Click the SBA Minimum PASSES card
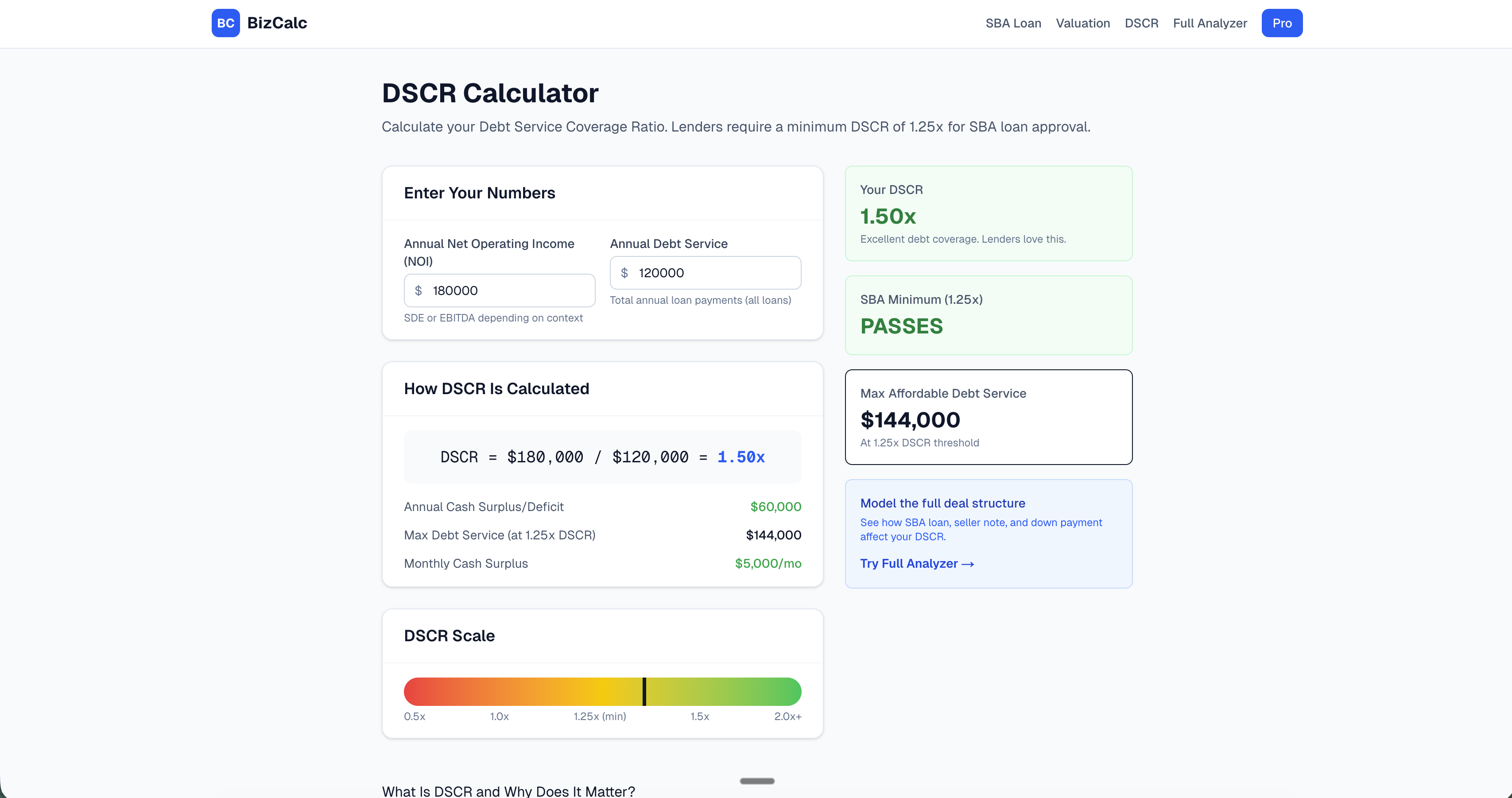The height and width of the screenshot is (798, 1512). click(x=989, y=315)
